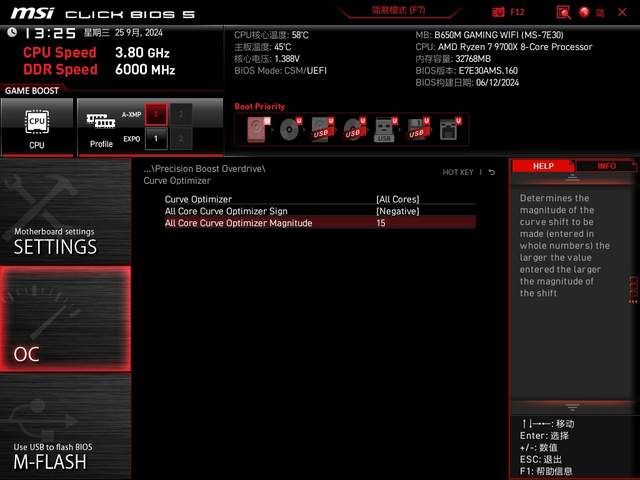Enable A-XMP profile 1
This screenshot has height=480, width=640.
tap(156, 114)
